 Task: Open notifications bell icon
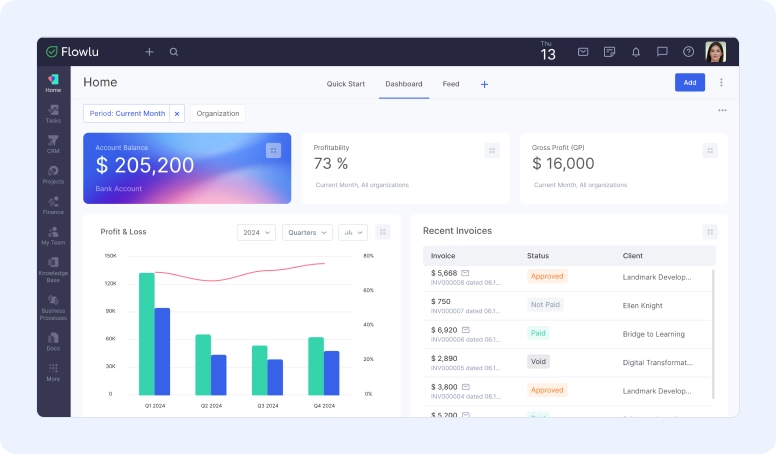[x=636, y=52]
